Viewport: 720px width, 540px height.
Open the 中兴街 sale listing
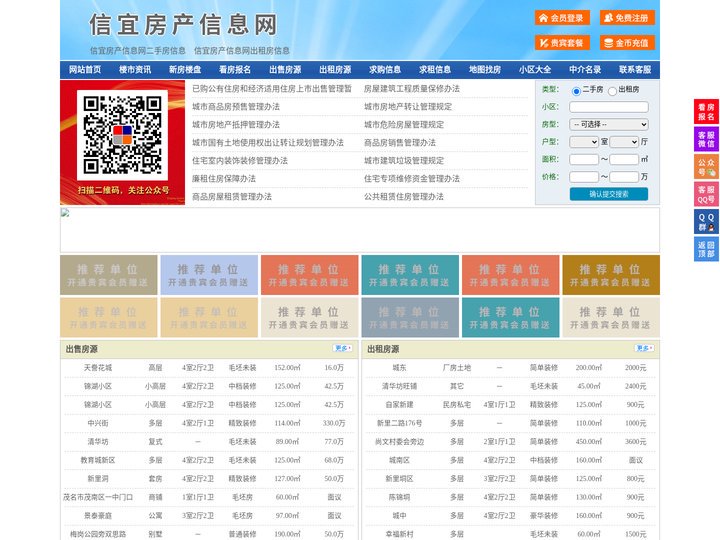98,423
